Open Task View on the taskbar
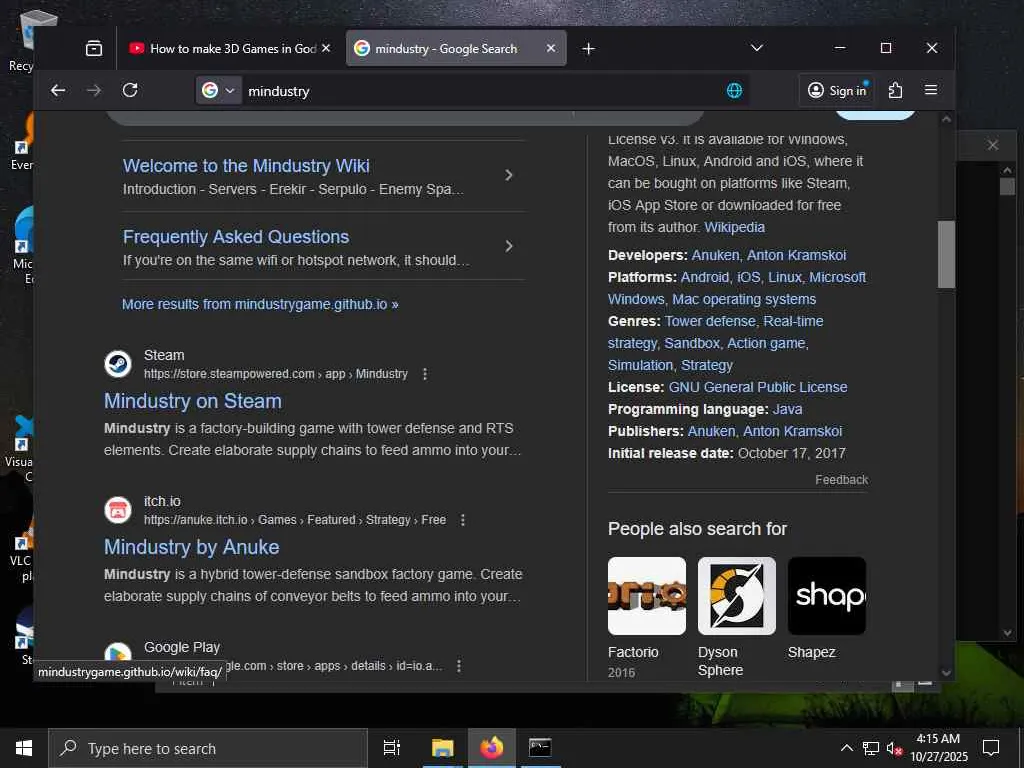Viewport: 1024px width, 768px height. [391, 748]
